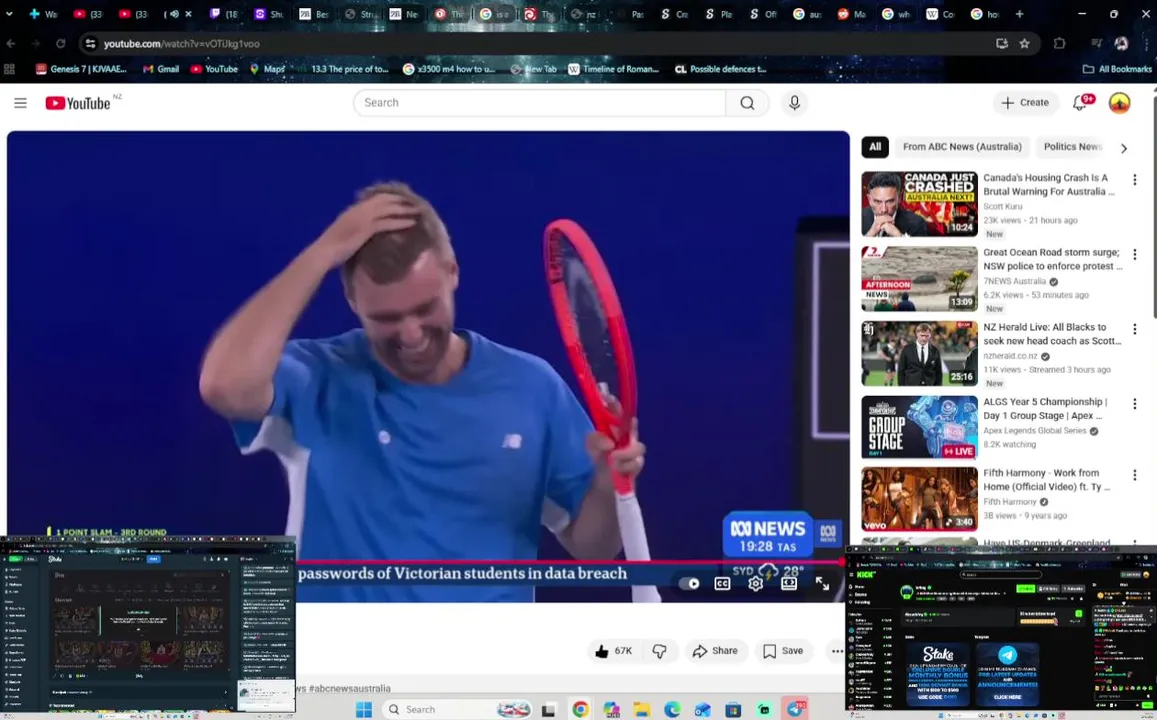1157x720 pixels.
Task: Open the tab search dropdown chevron
Action: click(x=9, y=13)
